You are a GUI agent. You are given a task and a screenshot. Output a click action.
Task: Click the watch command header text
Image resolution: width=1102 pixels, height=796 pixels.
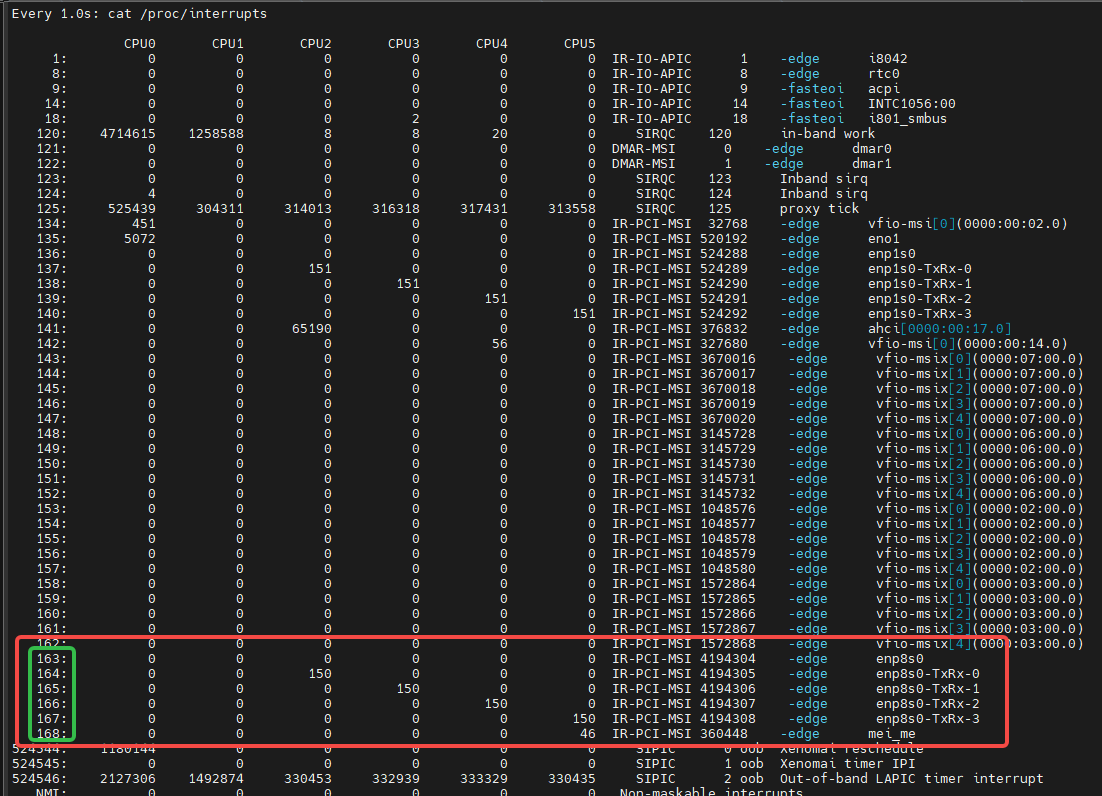click(139, 14)
